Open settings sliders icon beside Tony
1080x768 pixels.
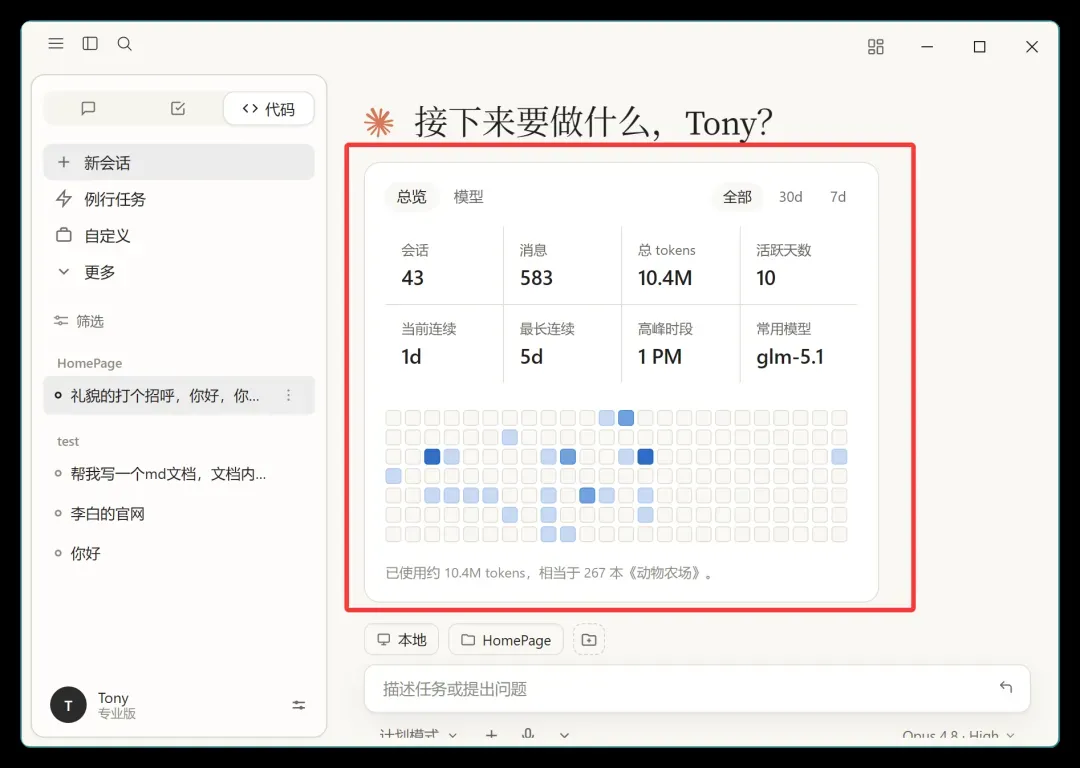(299, 705)
